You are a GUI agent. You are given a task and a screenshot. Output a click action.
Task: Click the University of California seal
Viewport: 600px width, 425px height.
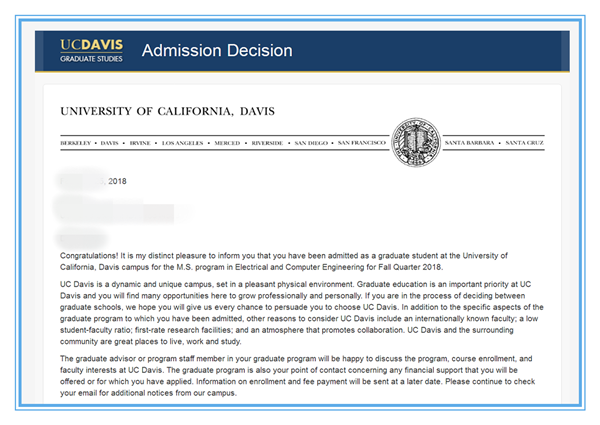pos(413,143)
